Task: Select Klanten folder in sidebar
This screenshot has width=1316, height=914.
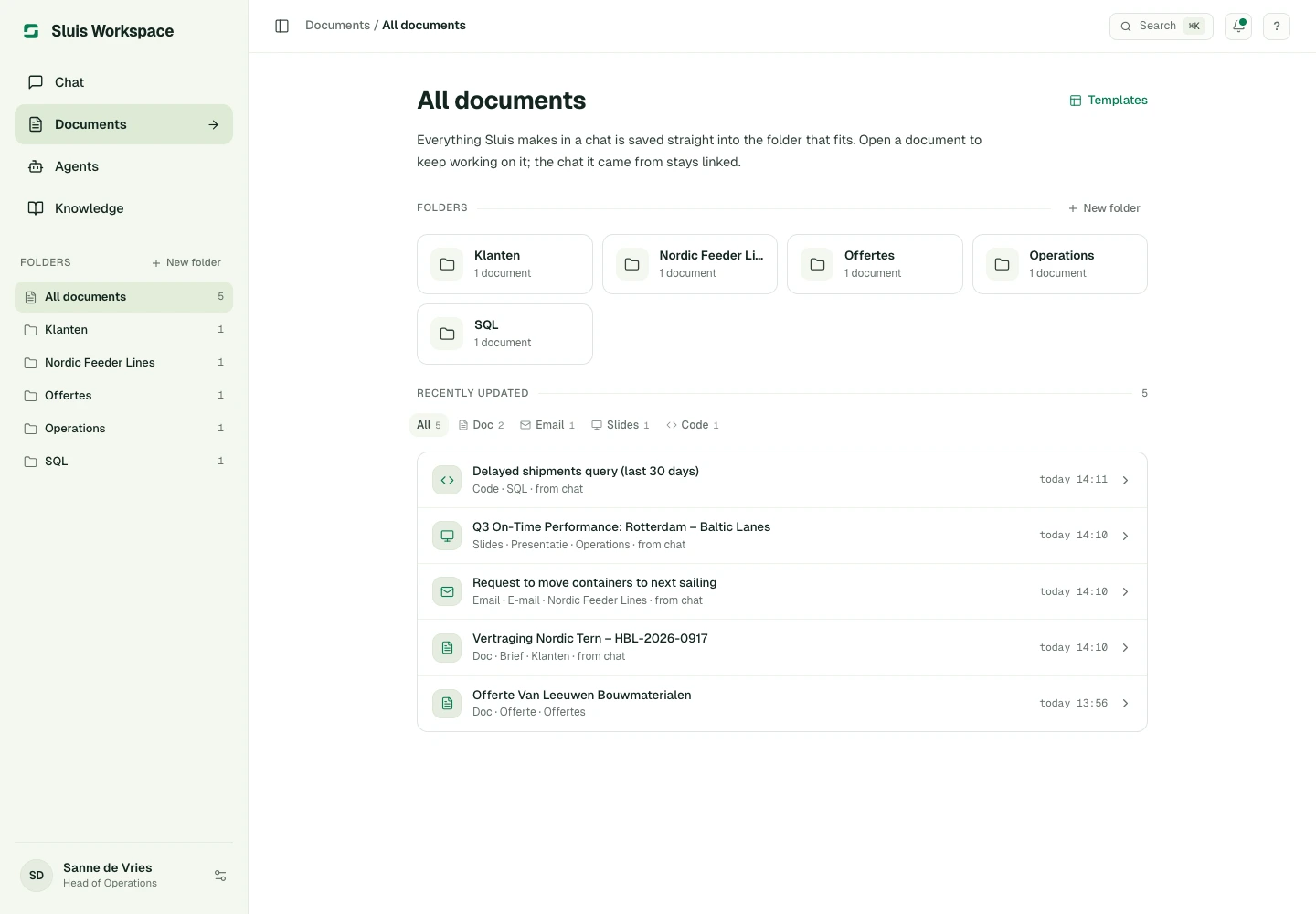Action: 123,330
